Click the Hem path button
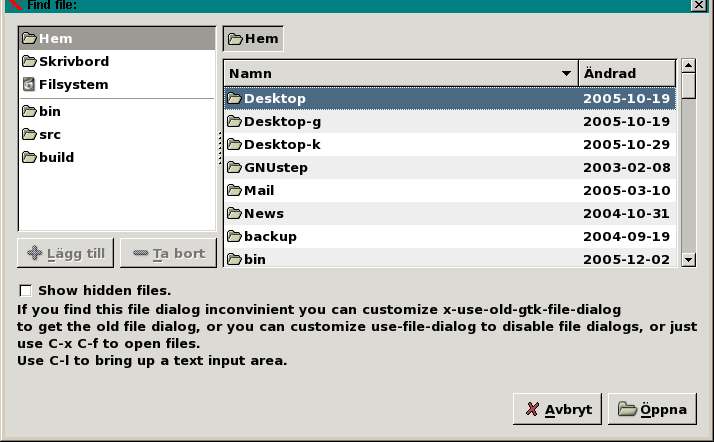714x442 pixels. click(253, 39)
